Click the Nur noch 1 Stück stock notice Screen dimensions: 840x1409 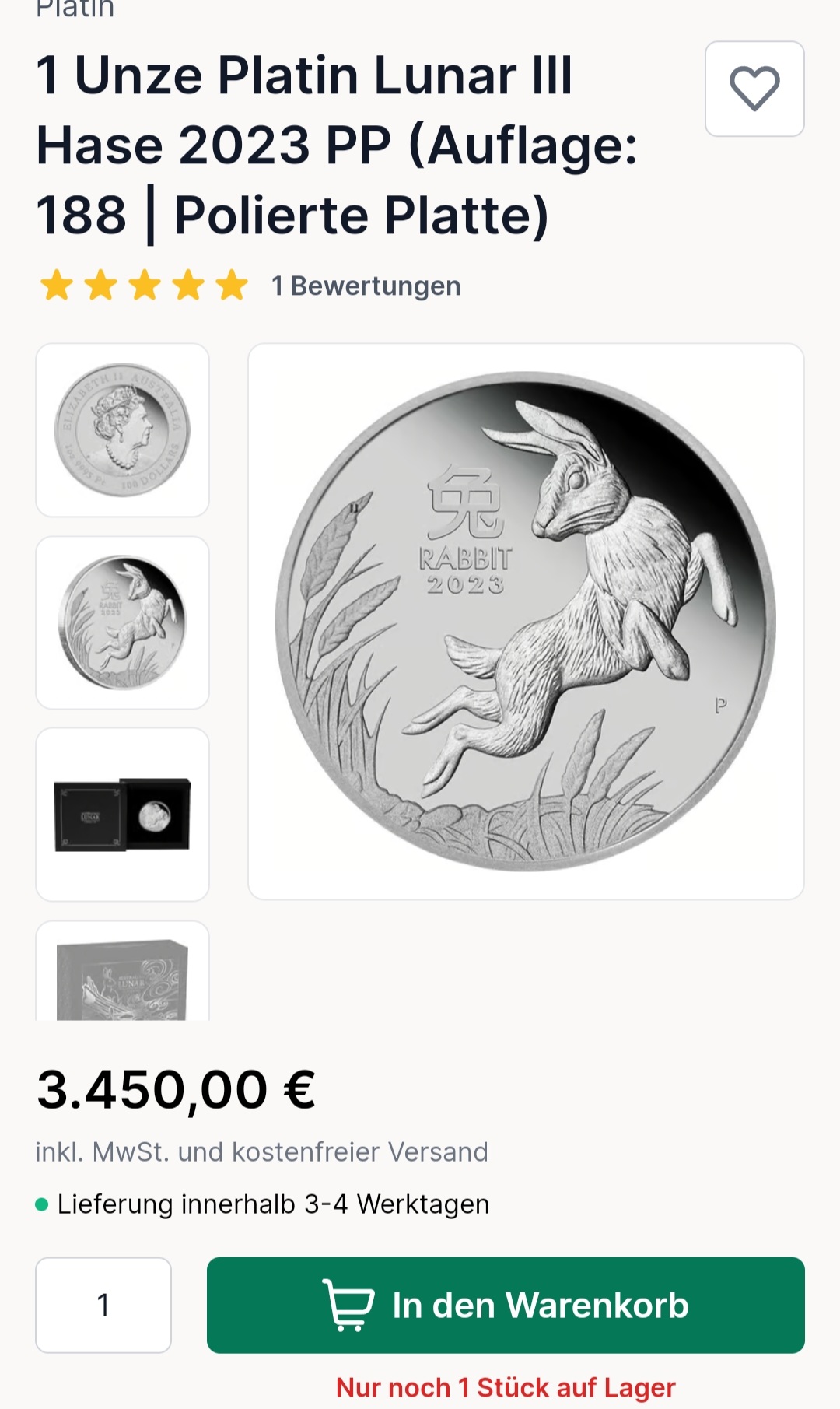506,1387
